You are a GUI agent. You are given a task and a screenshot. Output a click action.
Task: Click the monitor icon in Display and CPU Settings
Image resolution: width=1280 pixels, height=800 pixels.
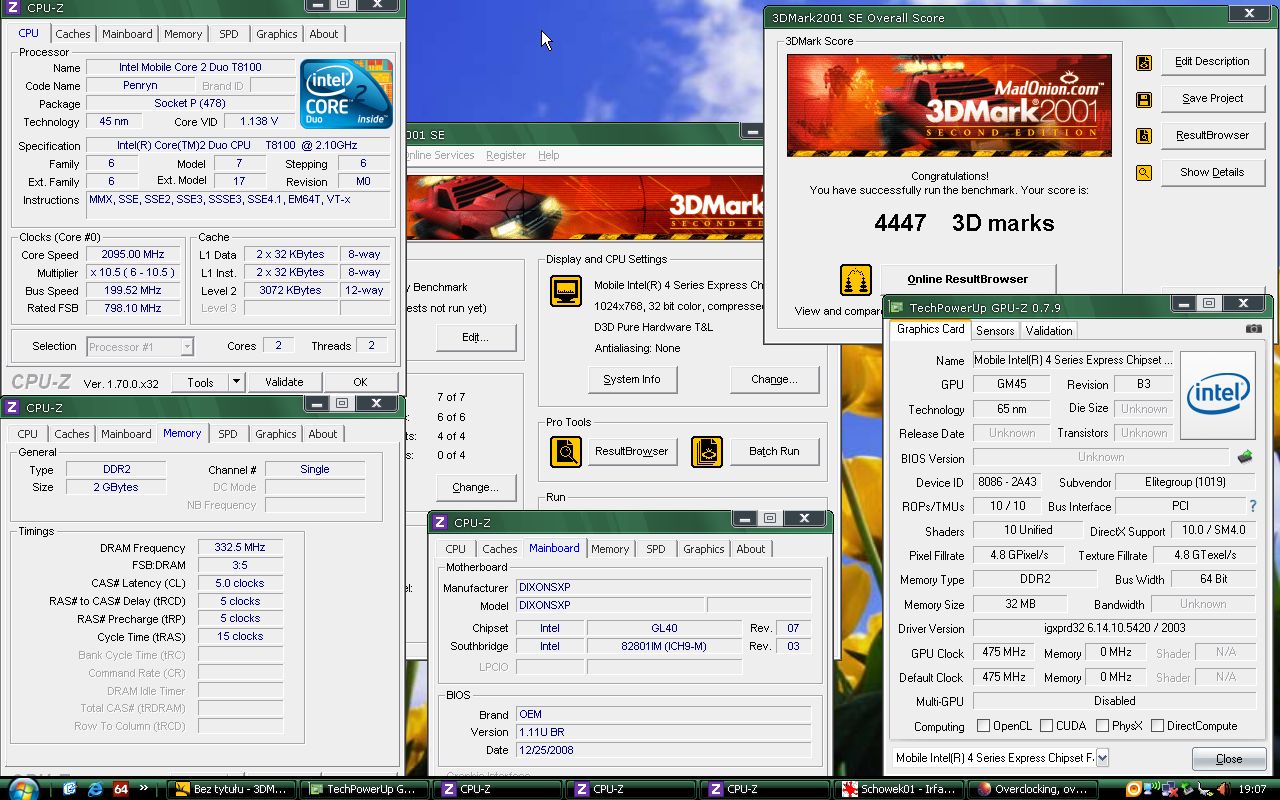tap(566, 291)
